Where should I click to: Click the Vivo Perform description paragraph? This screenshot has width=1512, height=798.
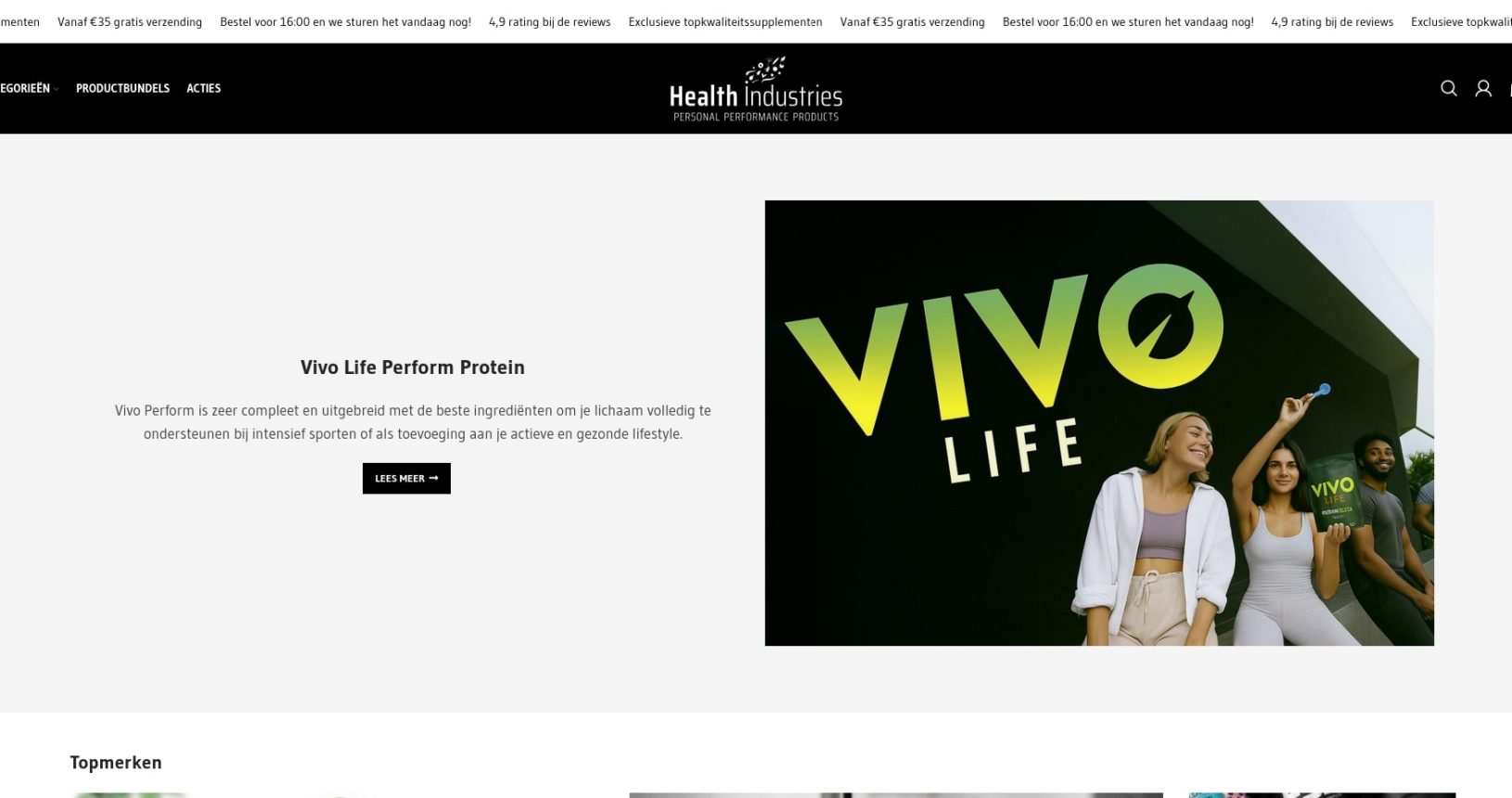tap(413, 422)
